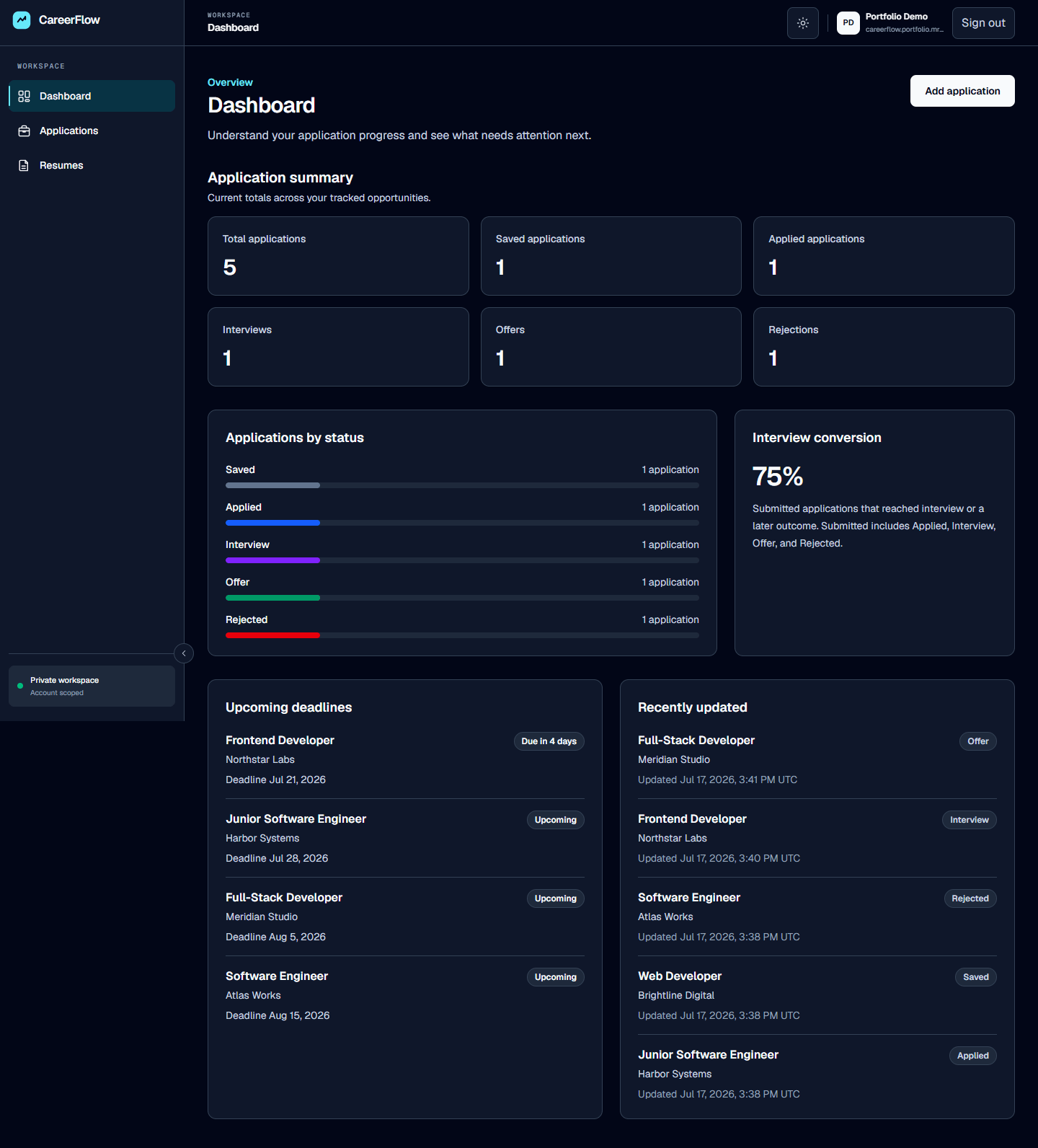Click the Recently updated heading
This screenshot has width=1038, height=1148.
point(692,707)
